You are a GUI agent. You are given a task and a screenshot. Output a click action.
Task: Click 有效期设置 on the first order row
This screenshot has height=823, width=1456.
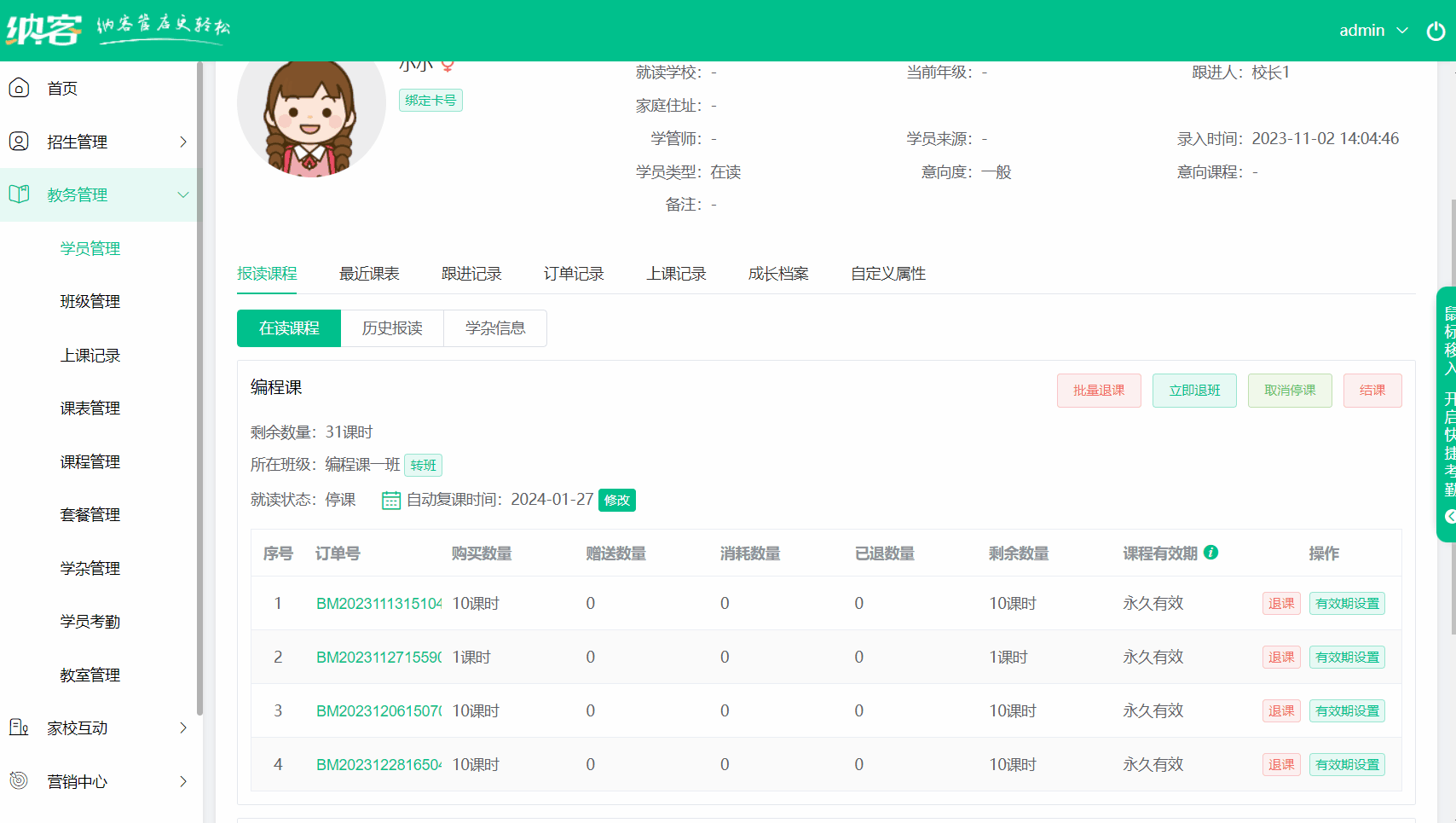1347,603
